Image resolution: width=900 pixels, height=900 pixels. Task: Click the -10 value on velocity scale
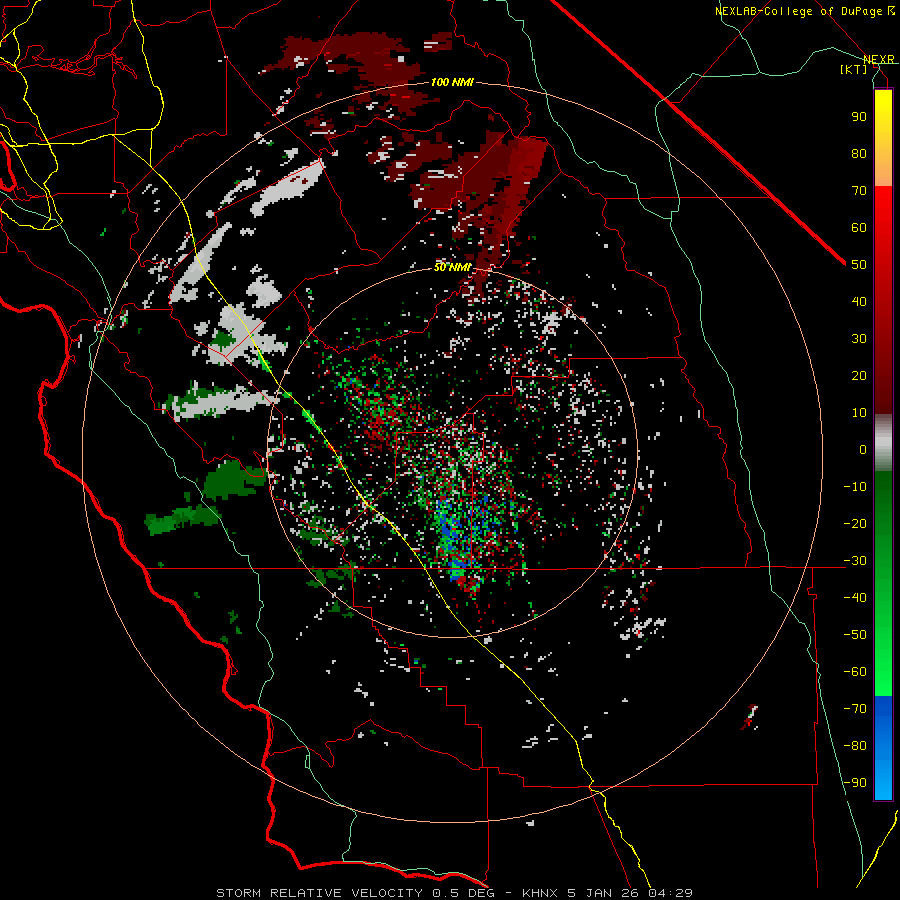pyautogui.click(x=855, y=487)
